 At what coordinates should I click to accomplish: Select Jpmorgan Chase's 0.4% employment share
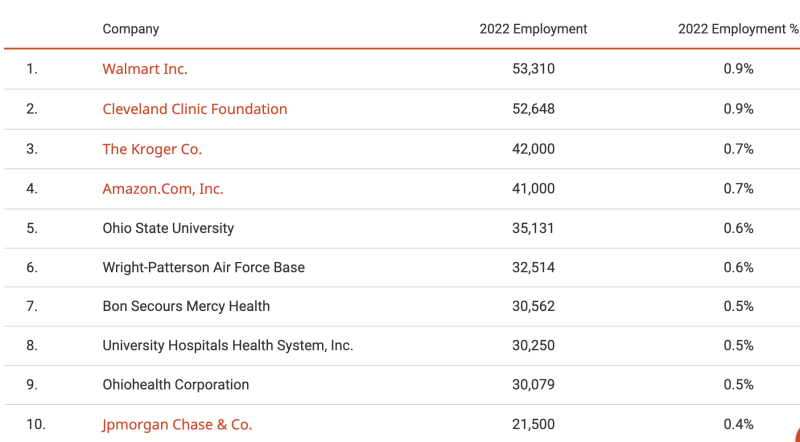(x=738, y=425)
